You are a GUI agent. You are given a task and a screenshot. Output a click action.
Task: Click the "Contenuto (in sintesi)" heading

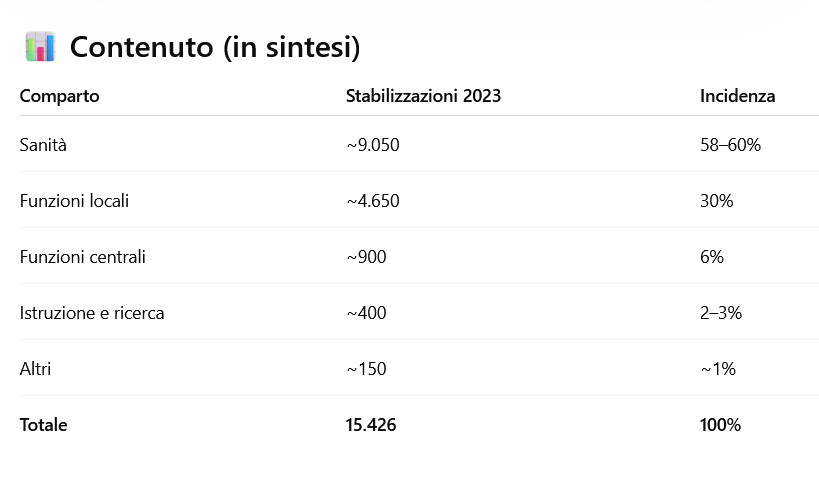pos(215,47)
